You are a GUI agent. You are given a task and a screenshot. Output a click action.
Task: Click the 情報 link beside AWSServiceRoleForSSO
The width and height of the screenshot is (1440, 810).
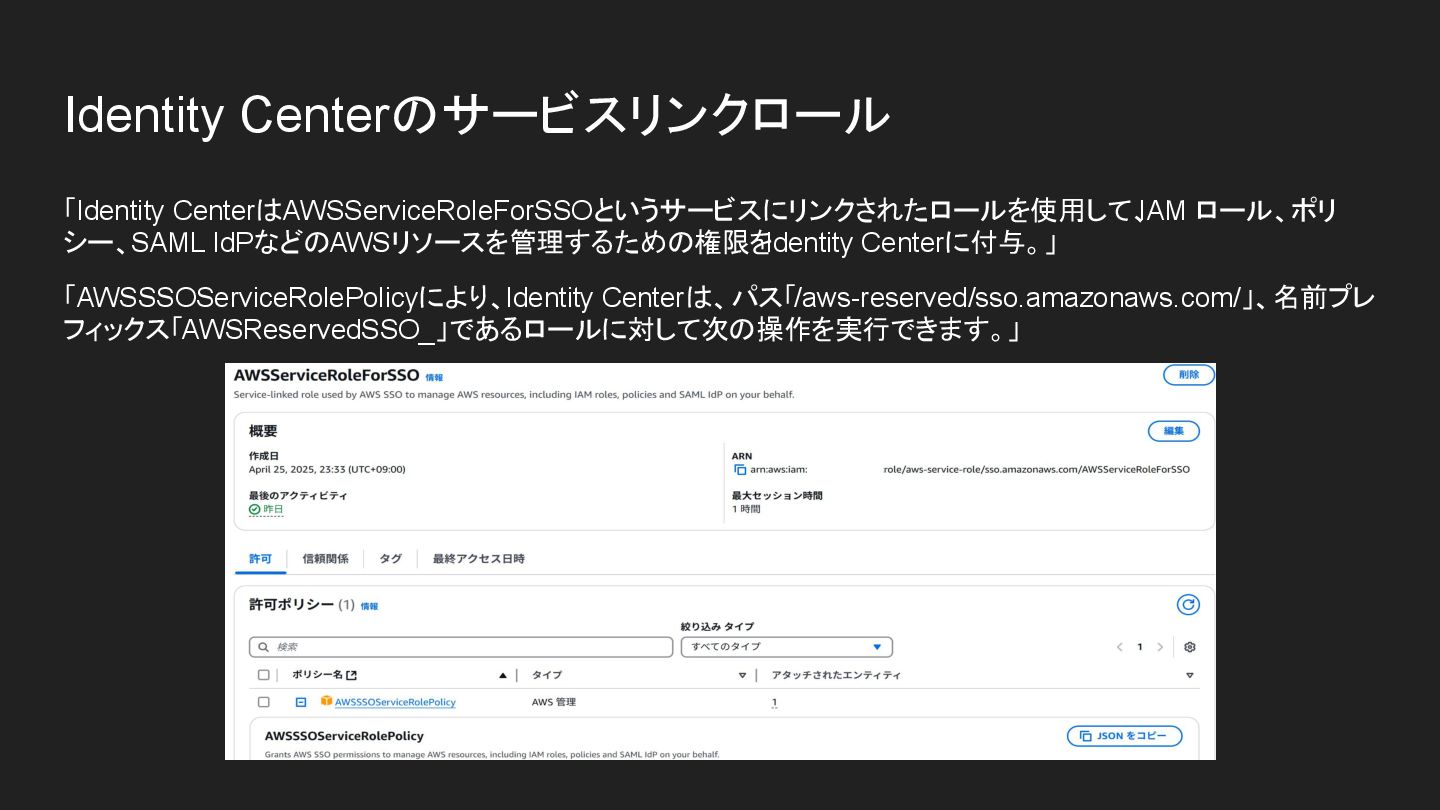[x=434, y=377]
